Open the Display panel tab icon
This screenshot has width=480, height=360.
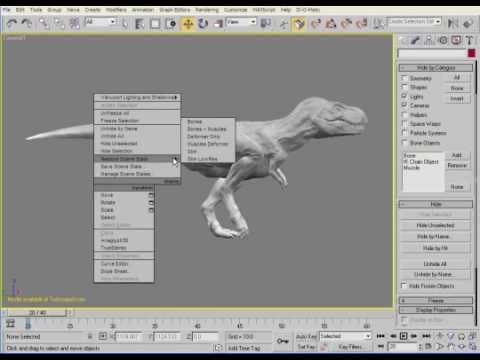point(456,41)
